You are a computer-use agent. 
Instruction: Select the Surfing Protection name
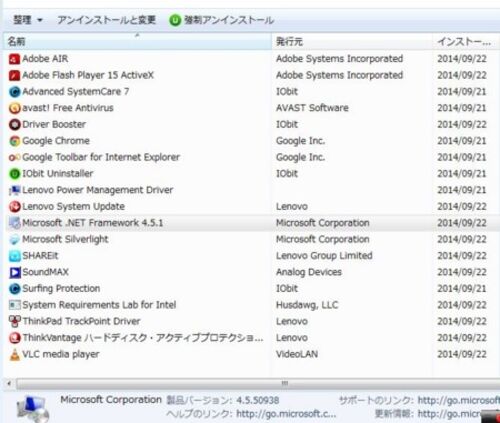click(61, 289)
